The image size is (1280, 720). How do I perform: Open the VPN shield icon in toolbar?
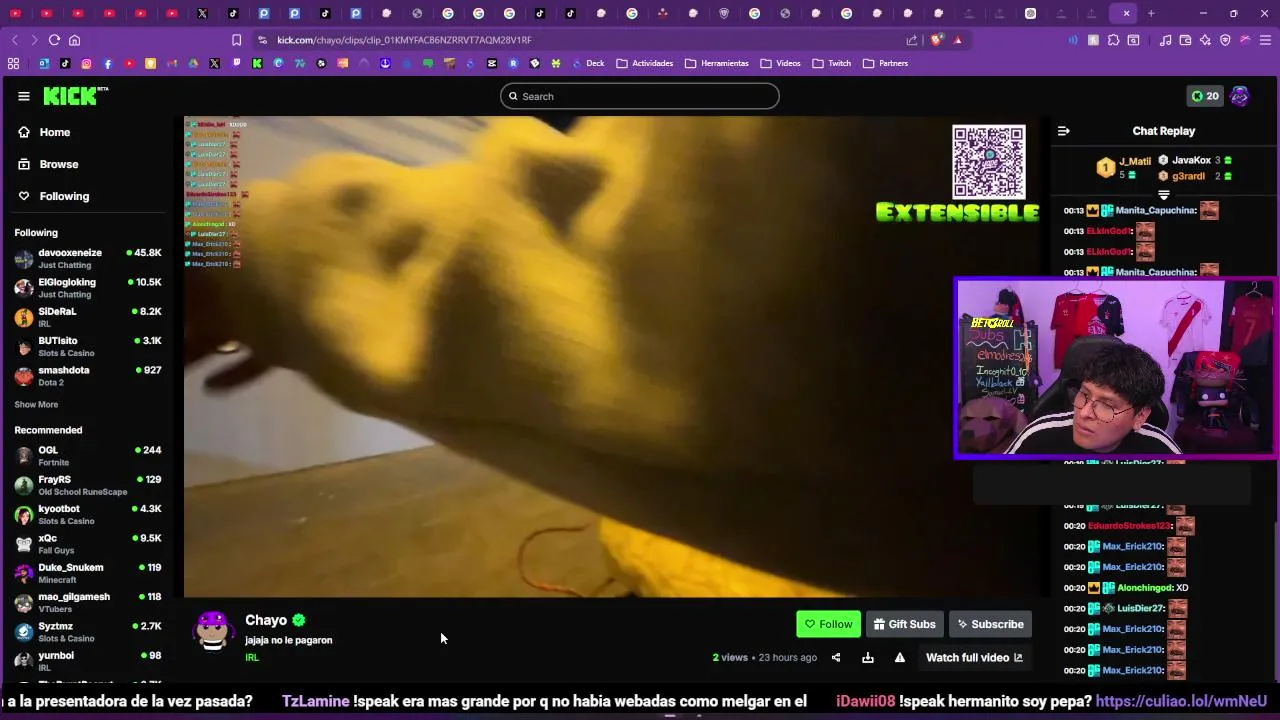(1225, 40)
